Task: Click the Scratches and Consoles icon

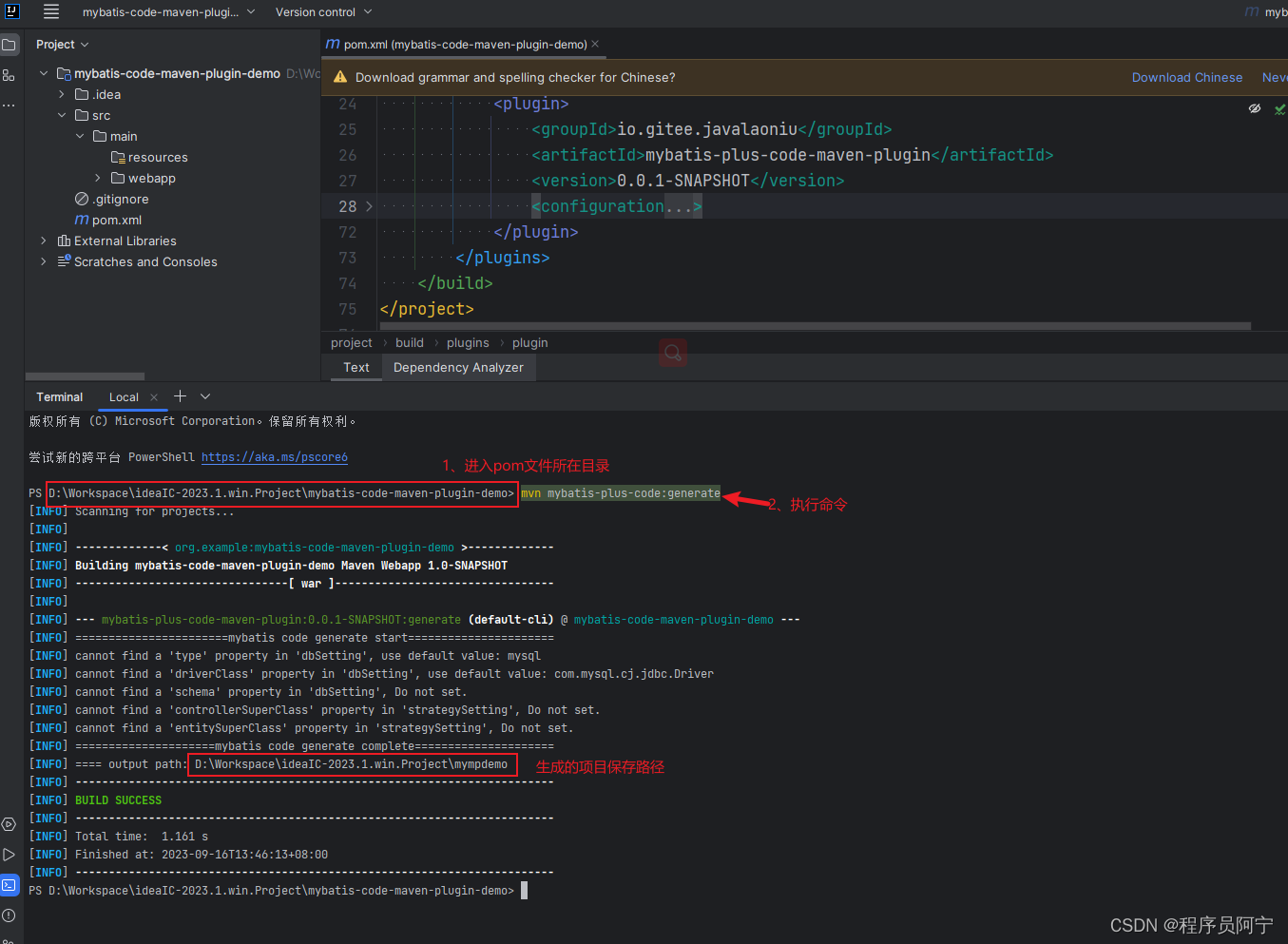Action: click(64, 261)
